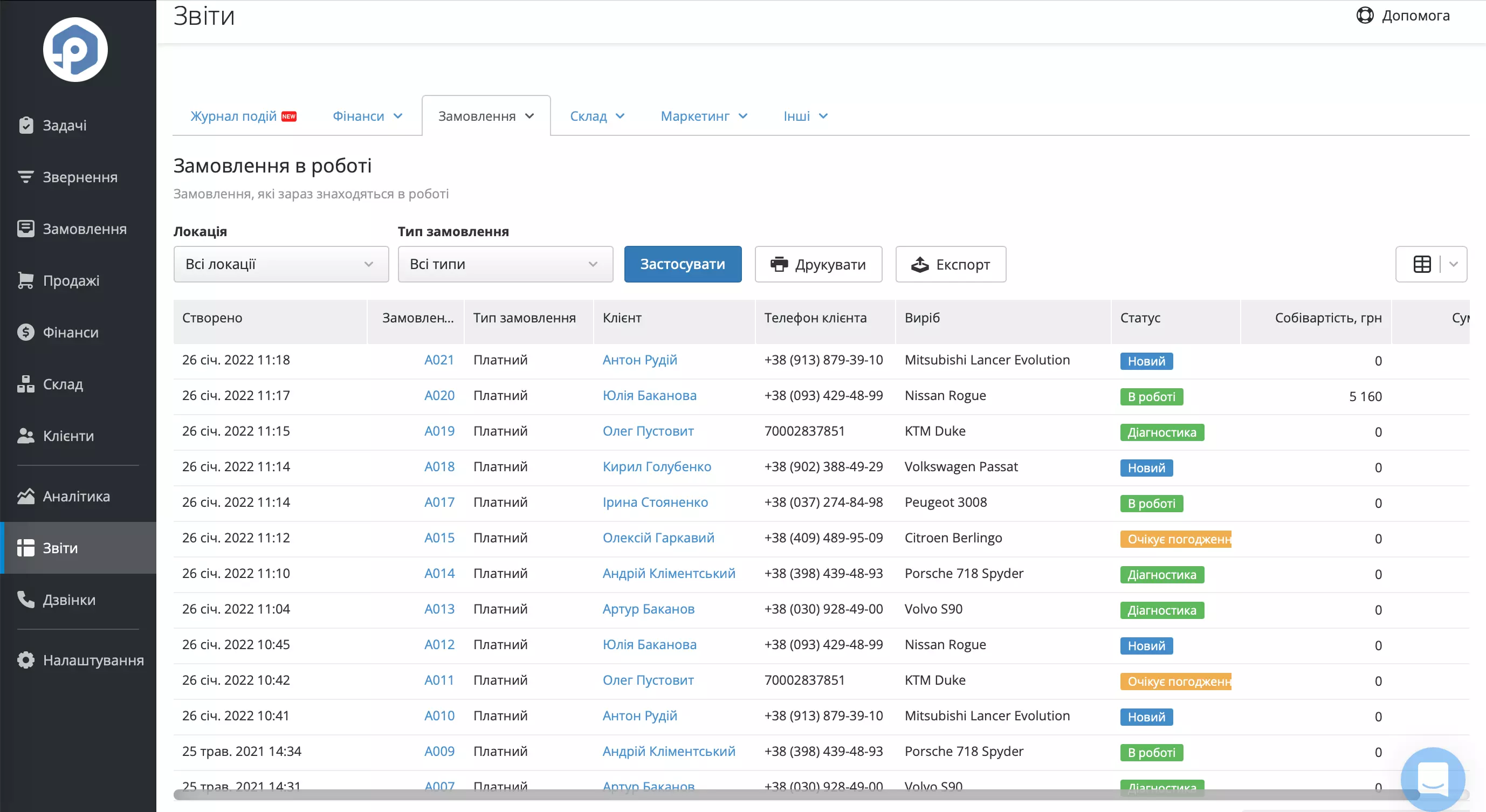Open Склад boxes icon in sidebar
Image resolution: width=1486 pixels, height=812 pixels.
coord(26,384)
